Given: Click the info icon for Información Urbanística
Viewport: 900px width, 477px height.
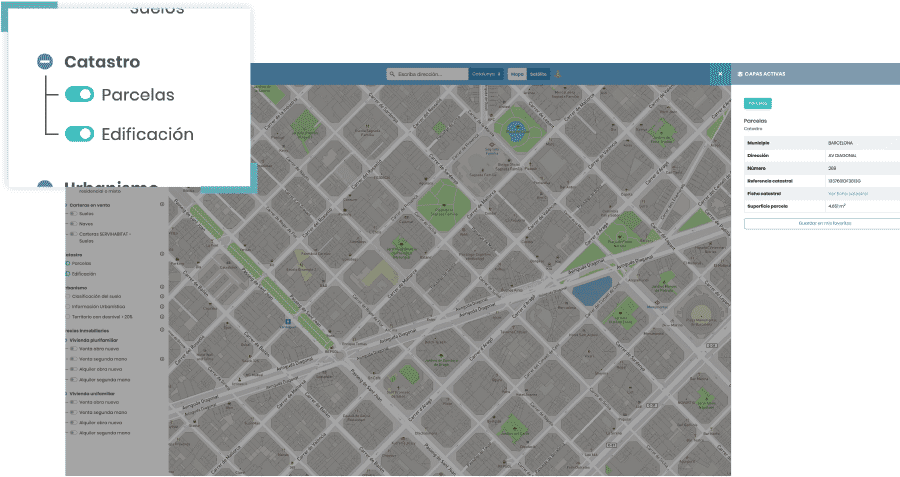Looking at the screenshot, I should [x=162, y=307].
